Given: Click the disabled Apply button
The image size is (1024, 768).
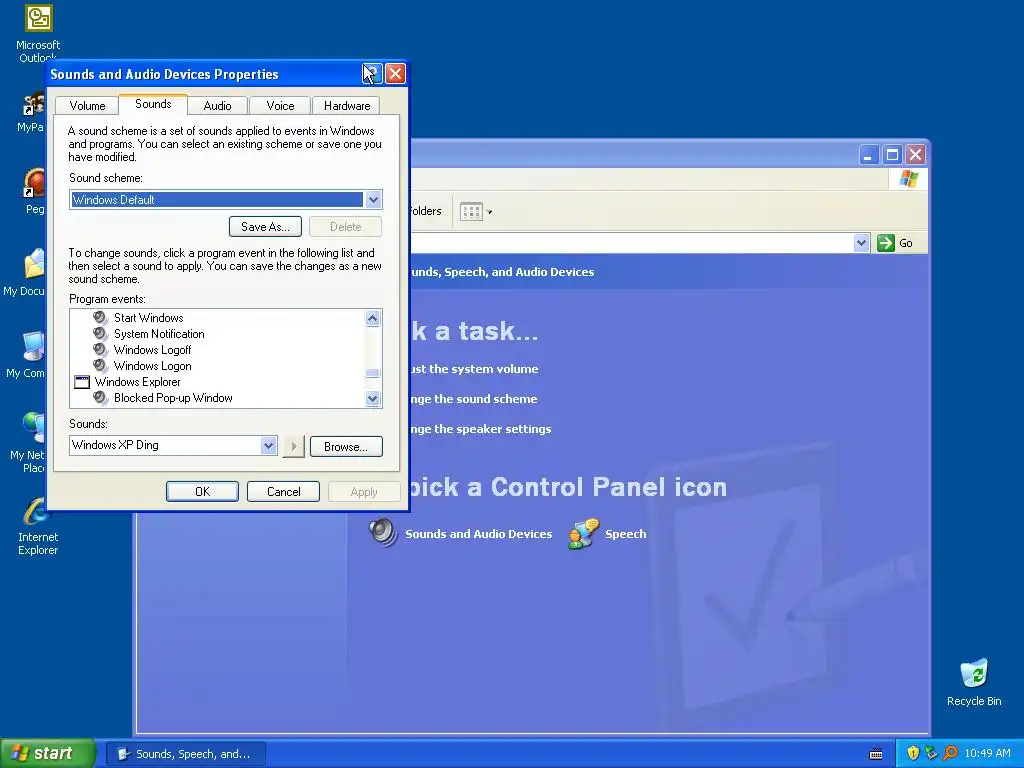Looking at the screenshot, I should tap(364, 492).
